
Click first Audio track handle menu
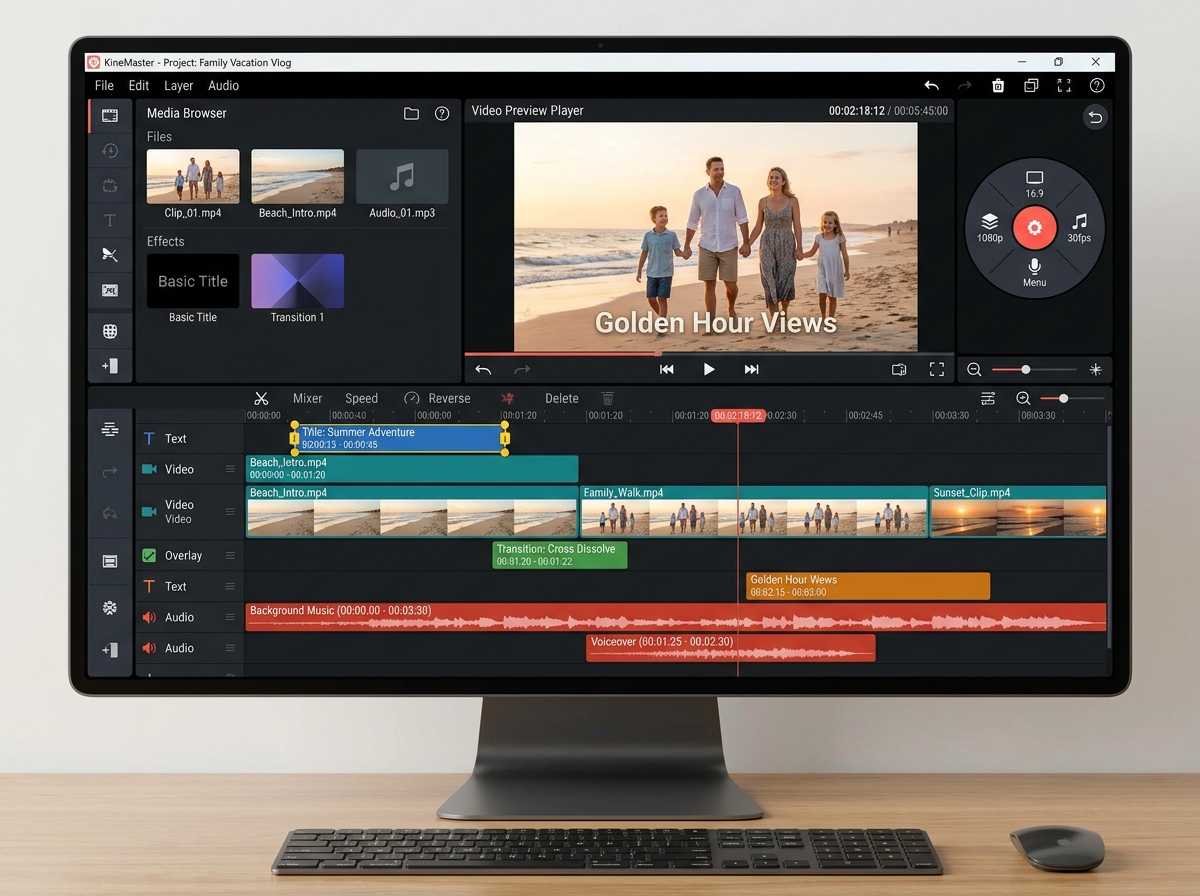pyautogui.click(x=230, y=617)
